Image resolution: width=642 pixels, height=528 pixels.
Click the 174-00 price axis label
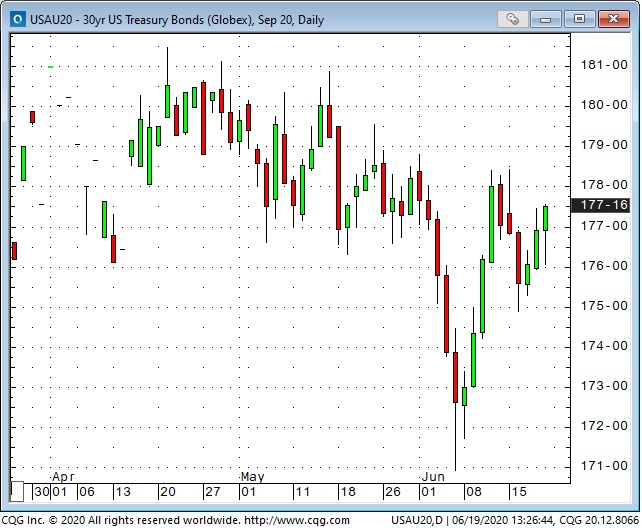pyautogui.click(x=604, y=346)
